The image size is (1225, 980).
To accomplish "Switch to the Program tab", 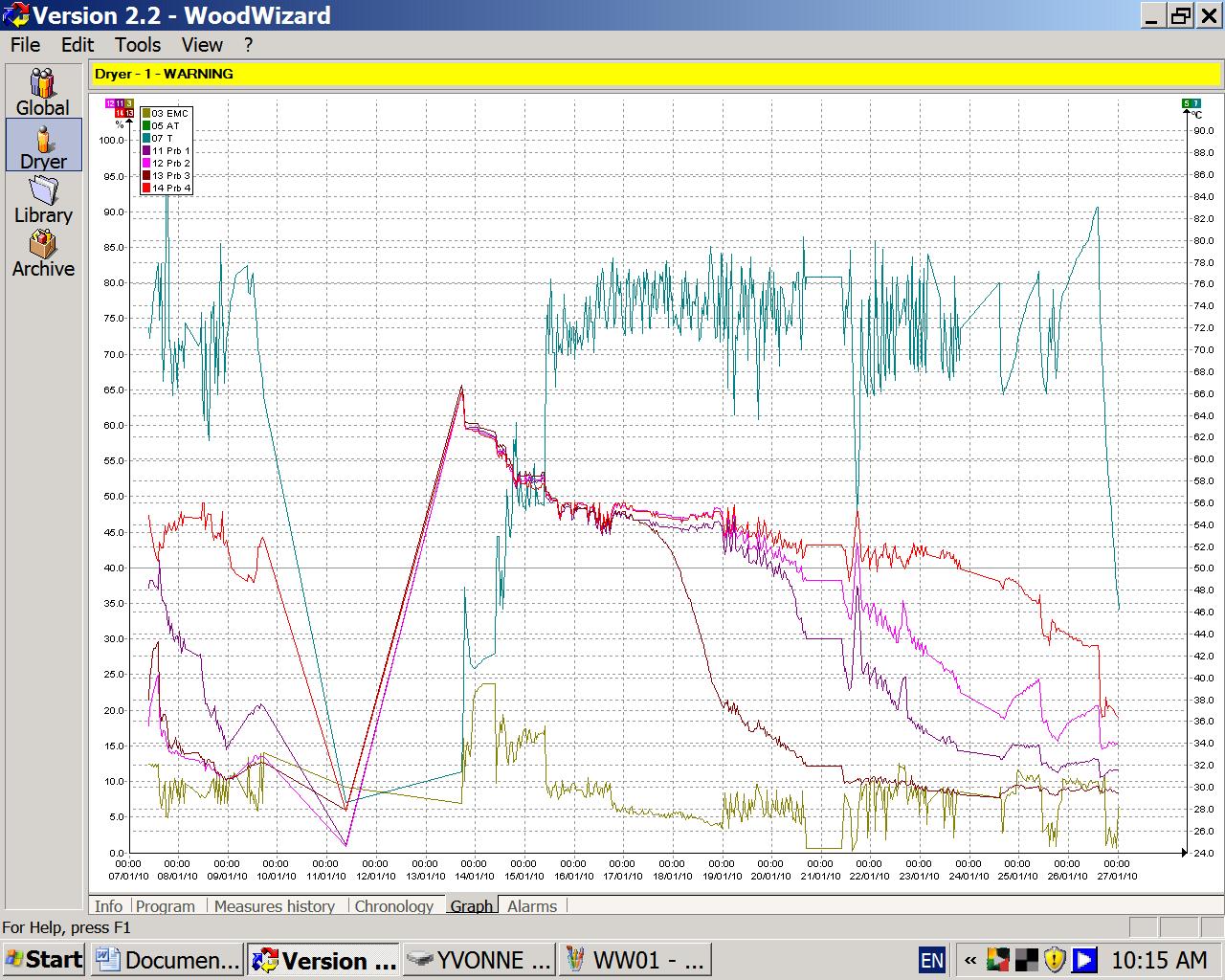I will click(166, 906).
